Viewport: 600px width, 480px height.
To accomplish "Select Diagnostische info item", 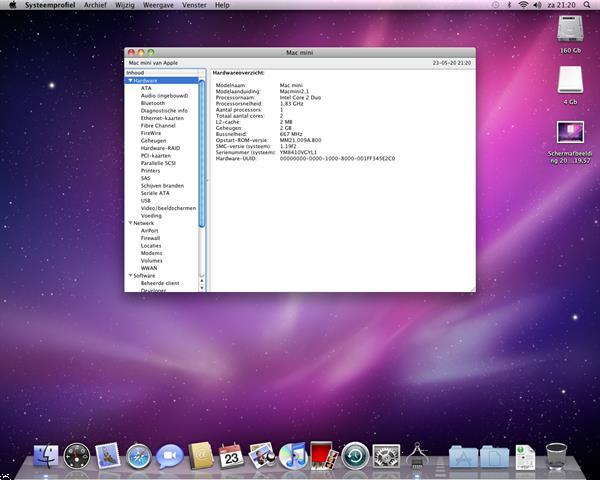I will [164, 111].
